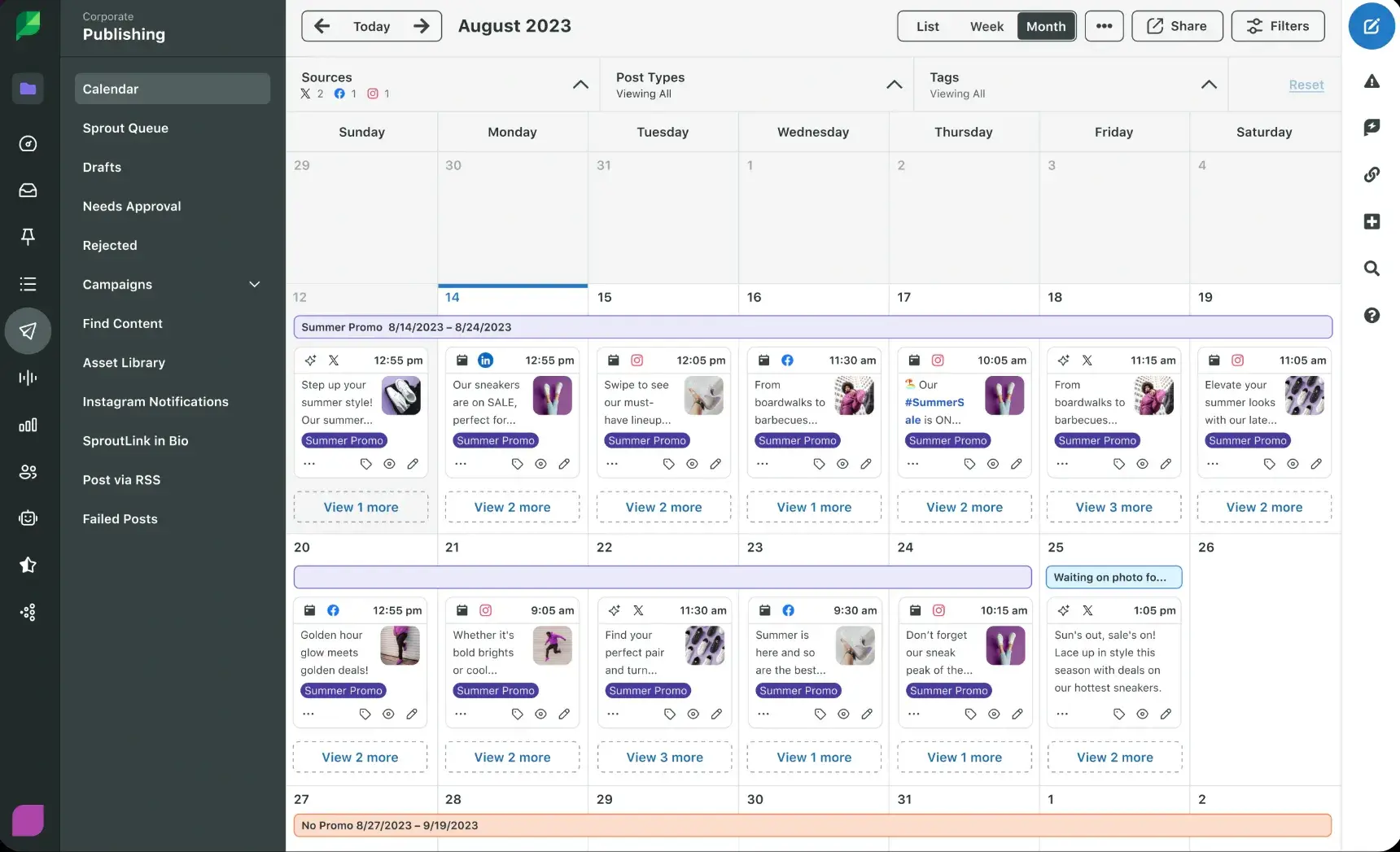This screenshot has height=852, width=1400.
Task: Open Needs Approval in sidebar
Action: [x=173, y=206]
